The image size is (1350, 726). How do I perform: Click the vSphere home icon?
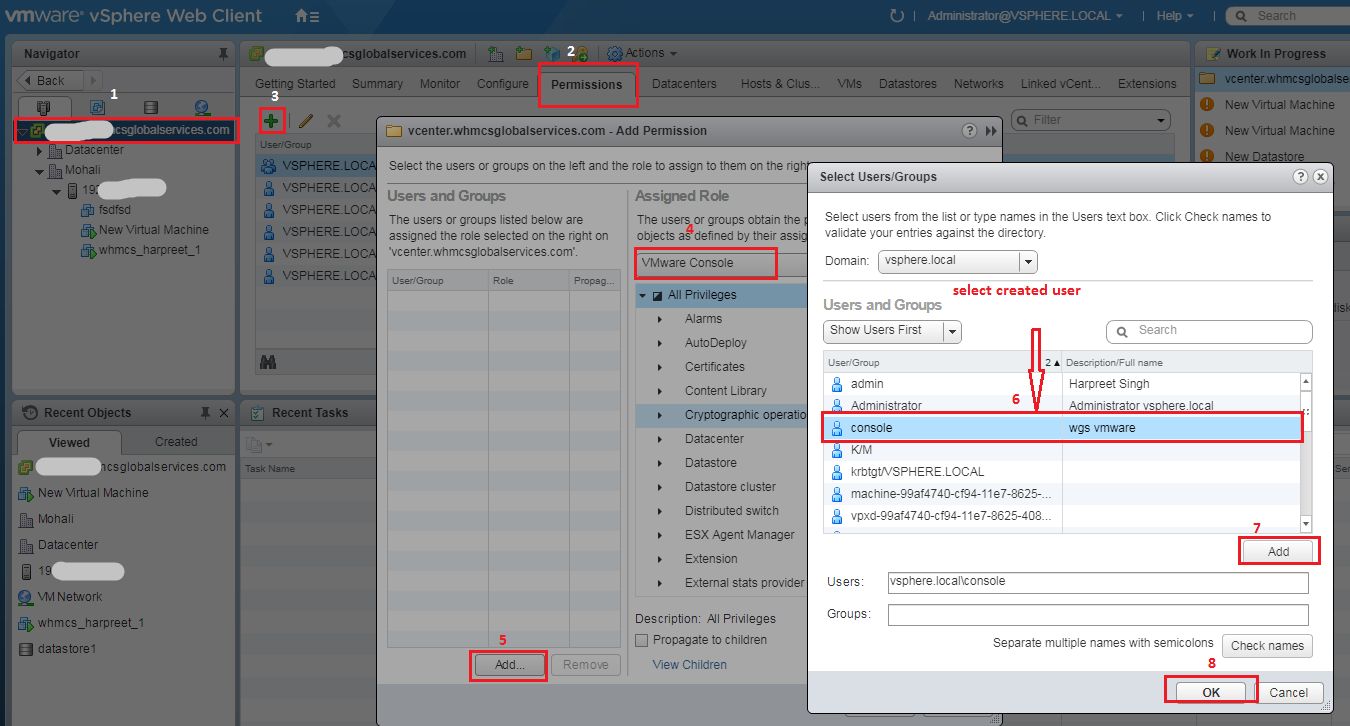307,16
